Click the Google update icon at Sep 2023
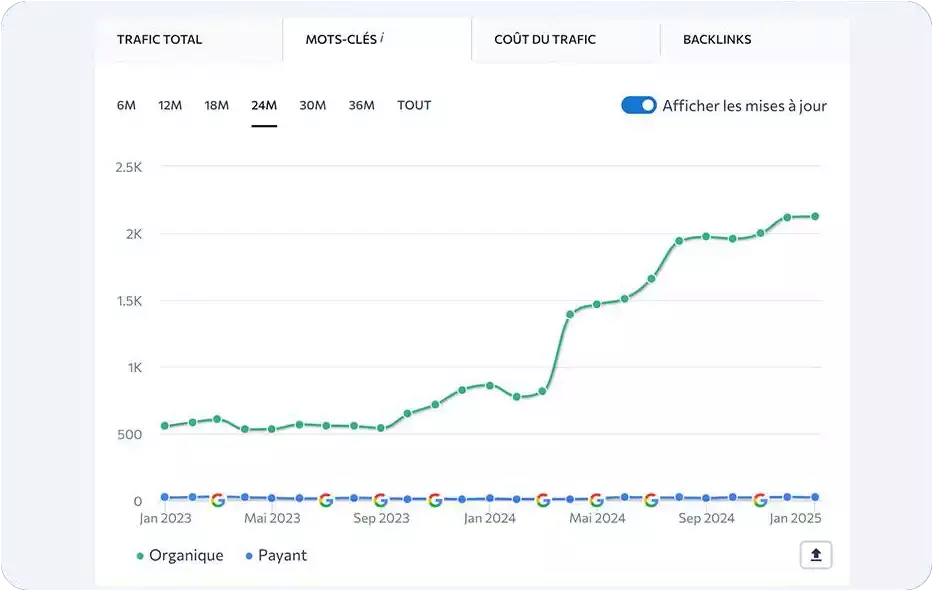This screenshot has height=591, width=933. (x=380, y=500)
